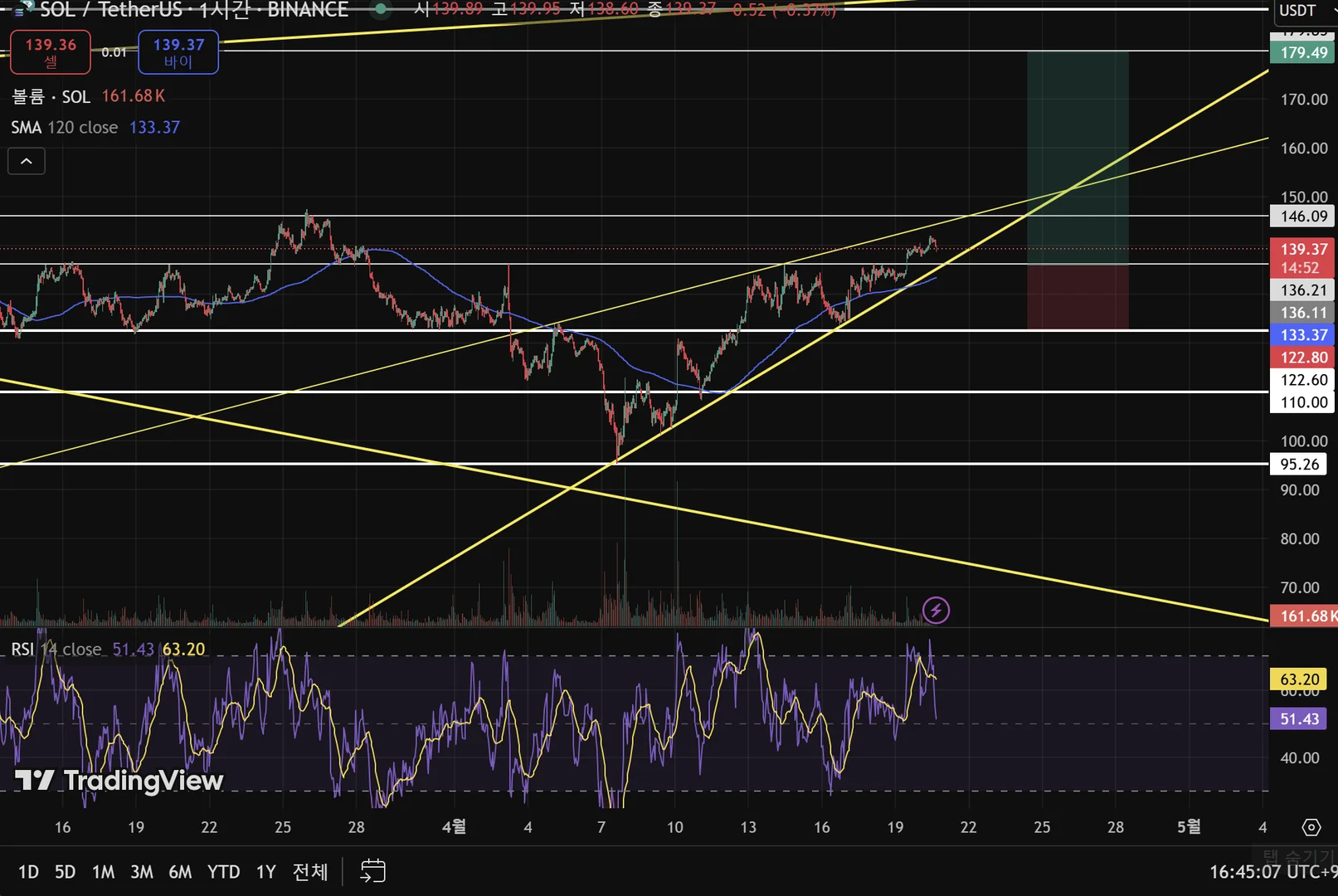Open the UTC+9 timezone menu
Viewport: 1338px width, 896px height.
pyautogui.click(x=1273, y=872)
